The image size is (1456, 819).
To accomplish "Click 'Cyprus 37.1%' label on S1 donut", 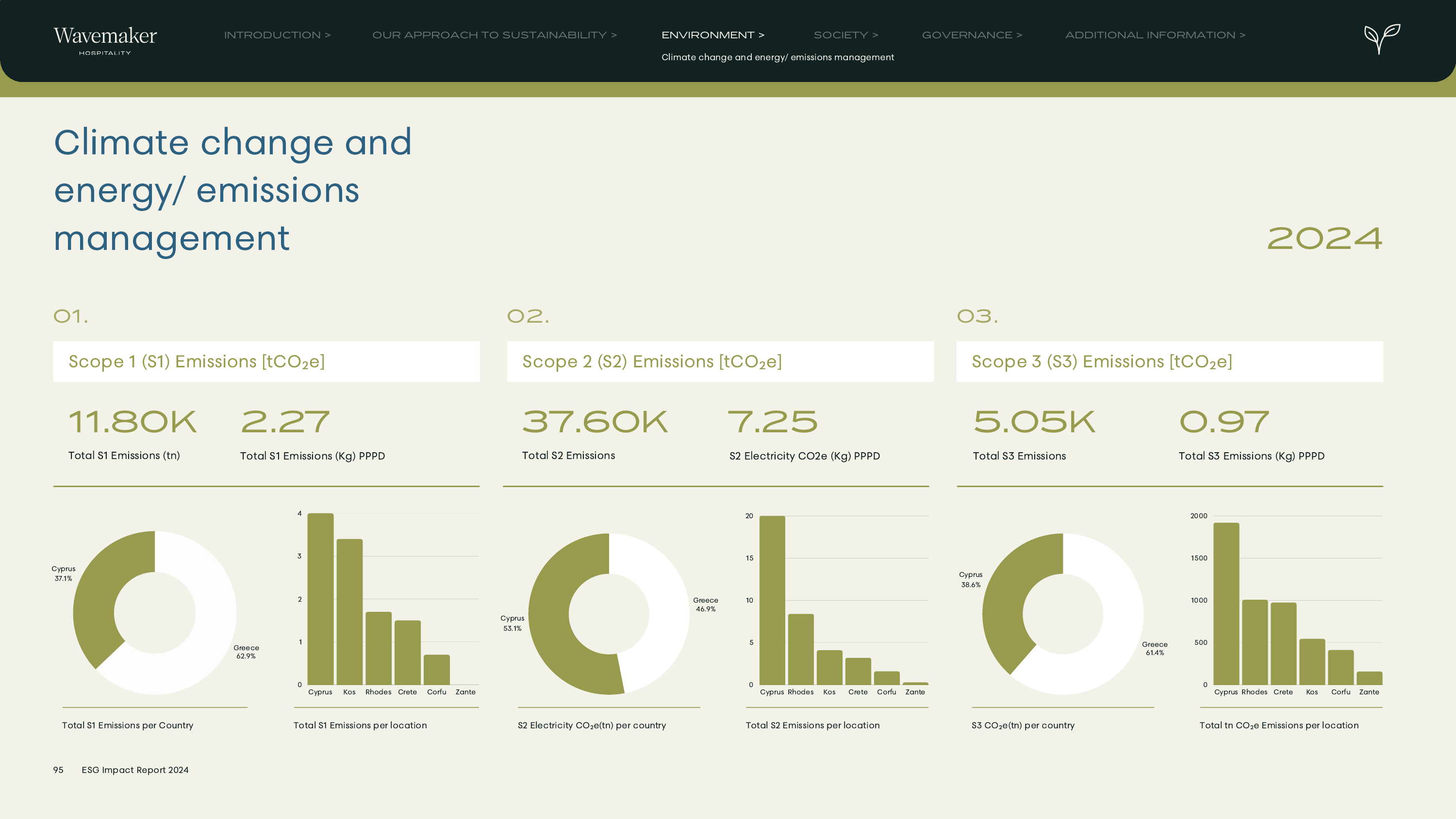I will point(63,573).
